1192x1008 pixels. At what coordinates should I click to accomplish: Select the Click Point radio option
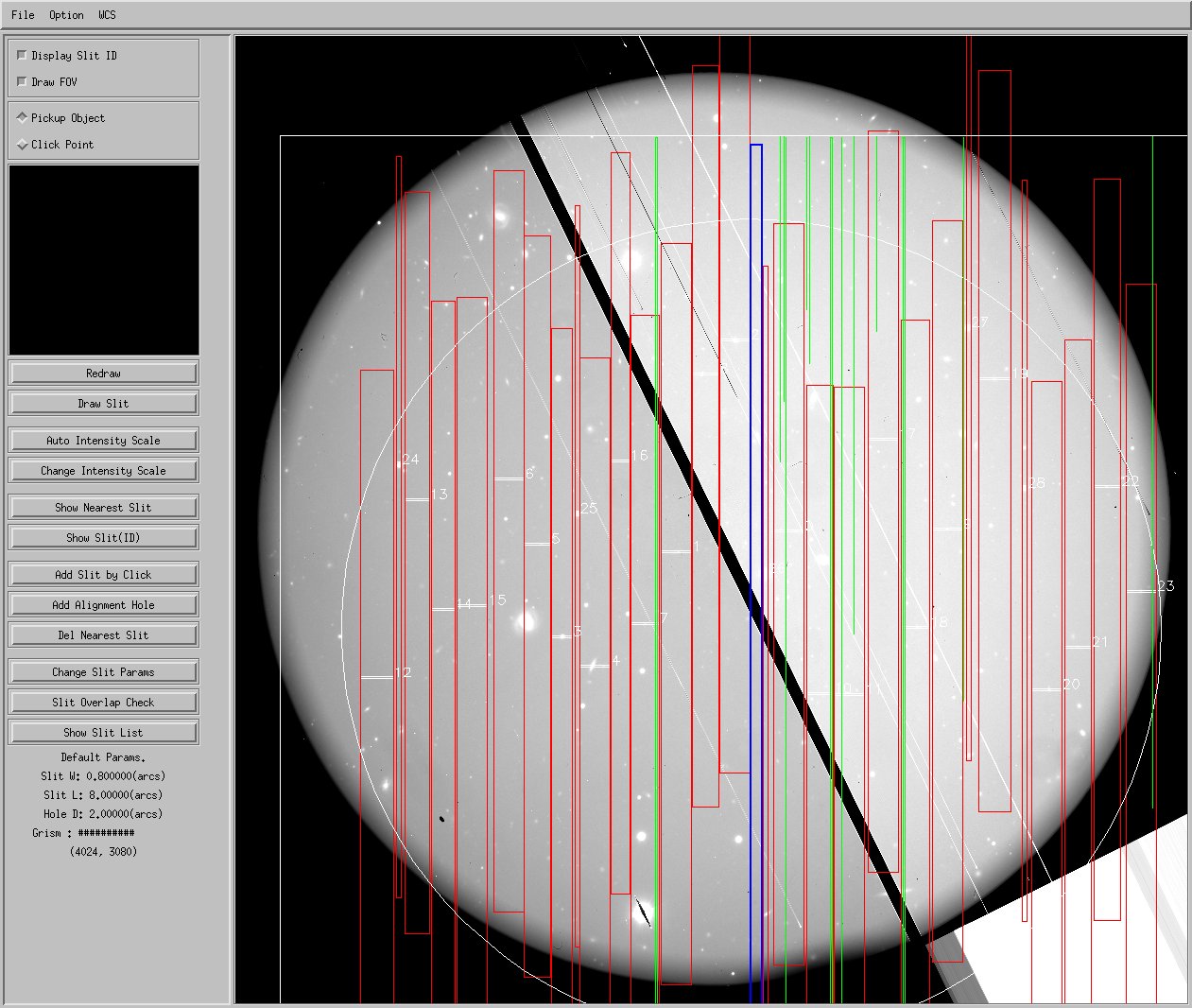point(23,145)
